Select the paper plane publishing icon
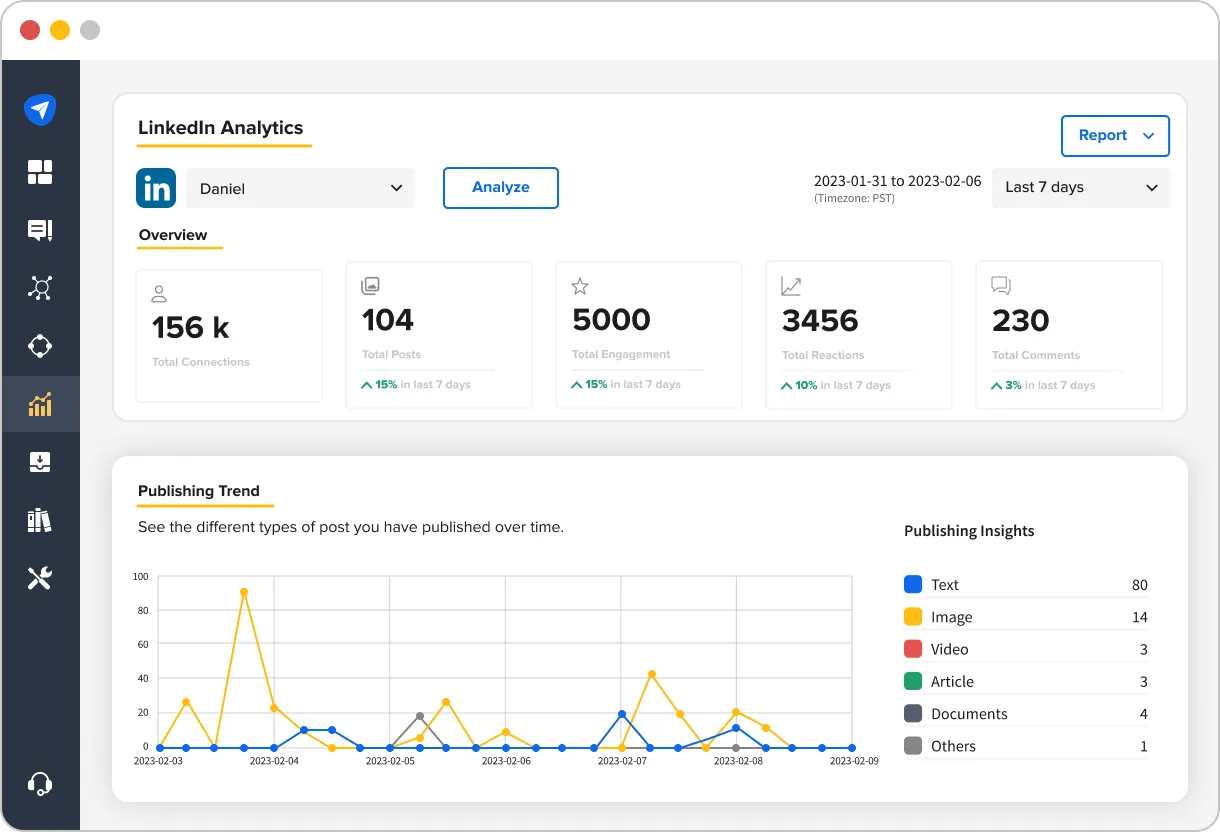The image size is (1220, 832). pyautogui.click(x=40, y=110)
